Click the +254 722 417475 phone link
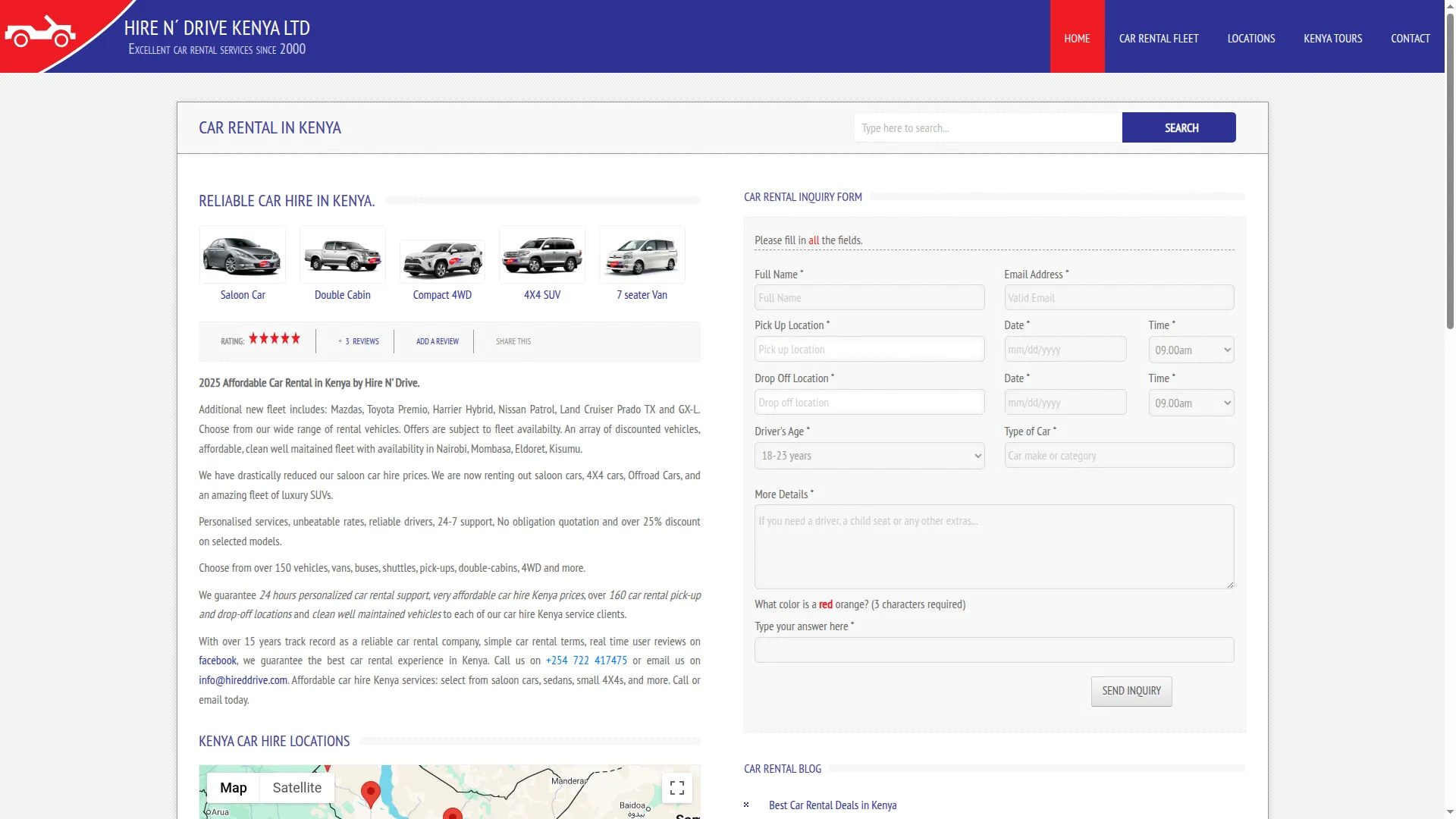1456x819 pixels. pos(586,661)
